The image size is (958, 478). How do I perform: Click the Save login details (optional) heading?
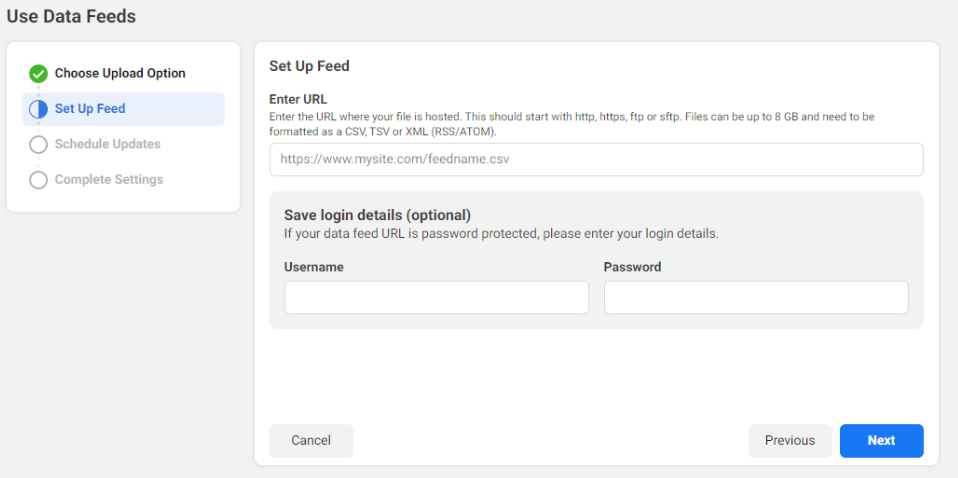377,215
